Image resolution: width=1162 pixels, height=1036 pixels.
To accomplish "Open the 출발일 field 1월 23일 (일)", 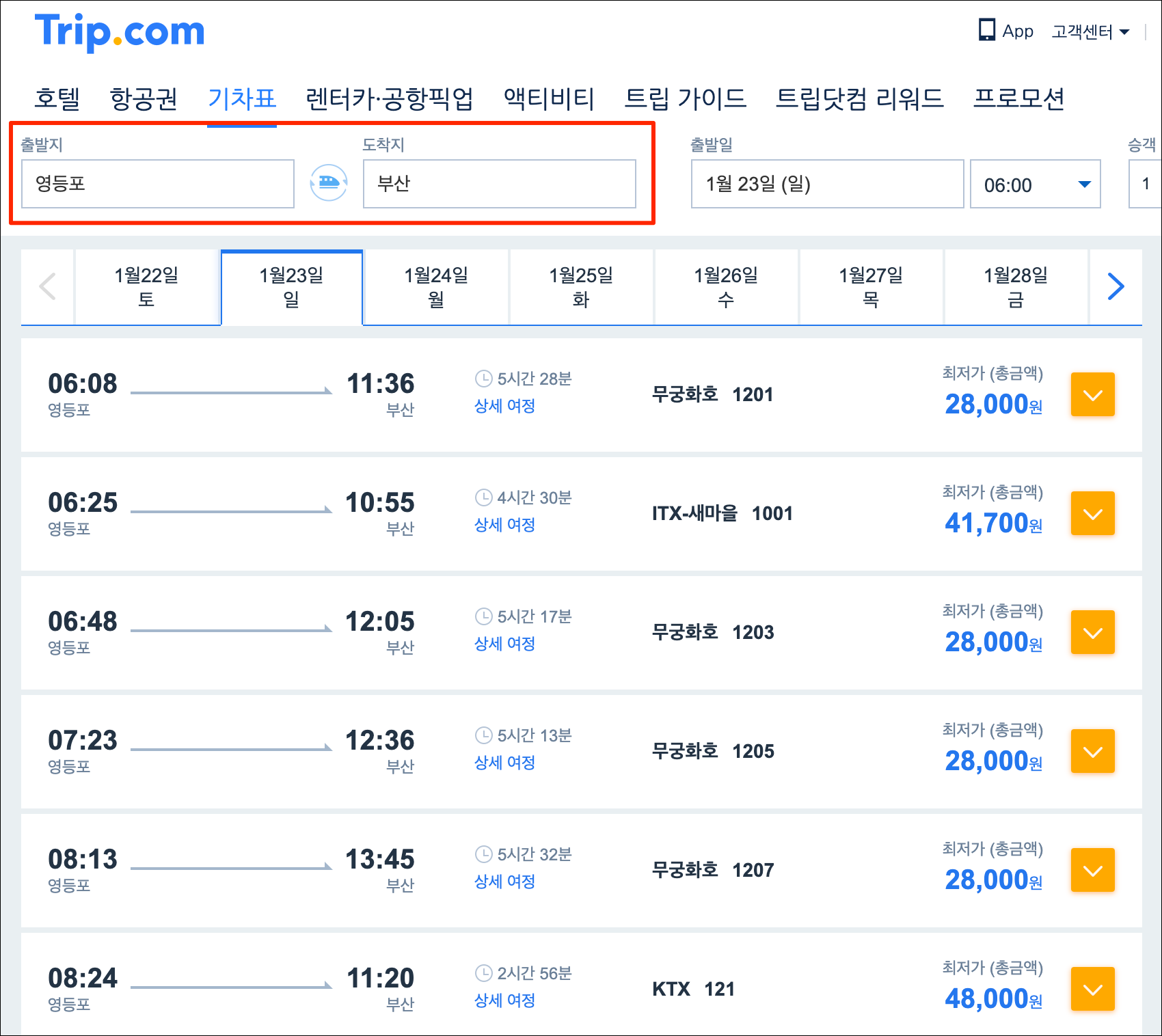I will pyautogui.click(x=828, y=184).
